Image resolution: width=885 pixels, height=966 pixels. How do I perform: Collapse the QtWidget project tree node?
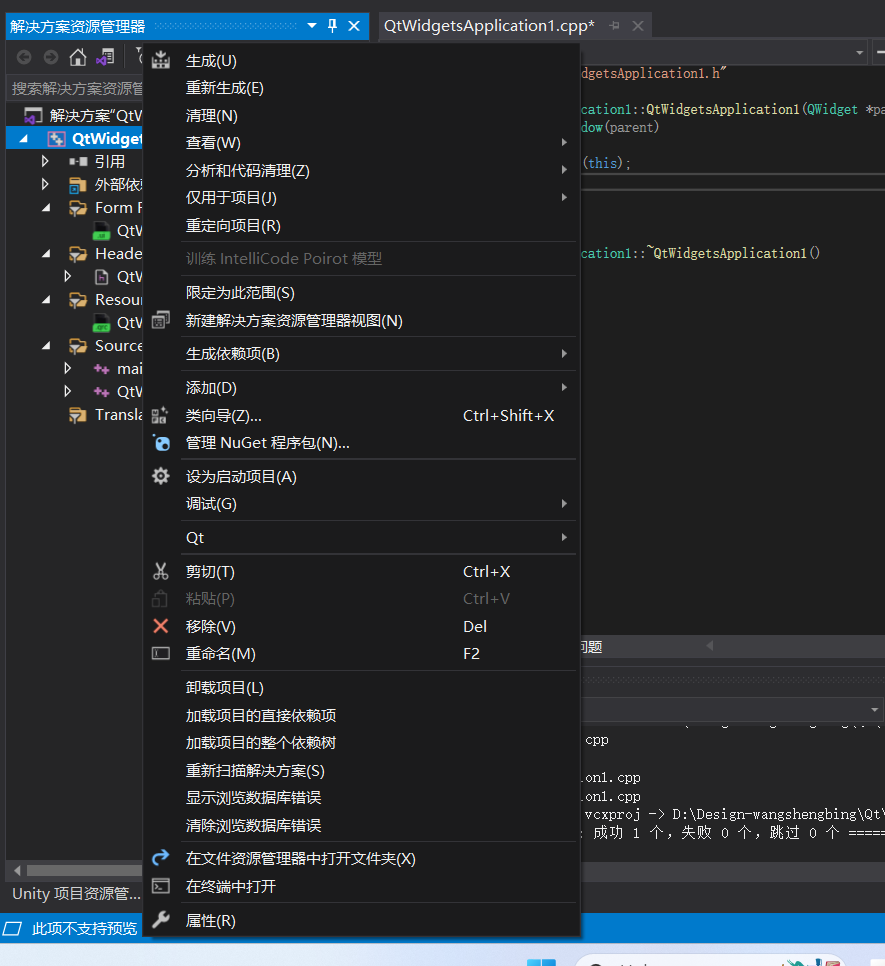coord(23,139)
